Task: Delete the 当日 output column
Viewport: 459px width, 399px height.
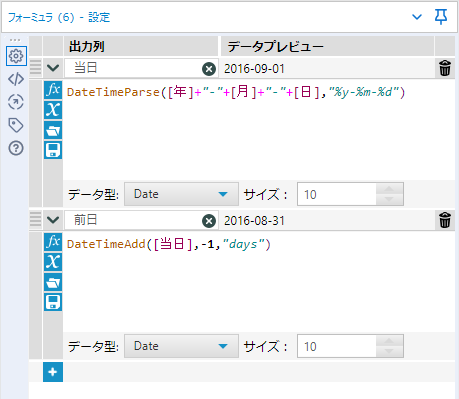Action: [x=445, y=68]
